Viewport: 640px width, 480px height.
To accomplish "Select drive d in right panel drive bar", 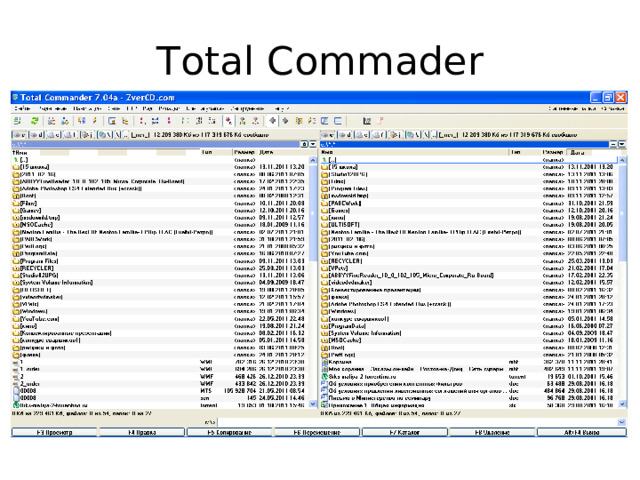I will [x=345, y=135].
